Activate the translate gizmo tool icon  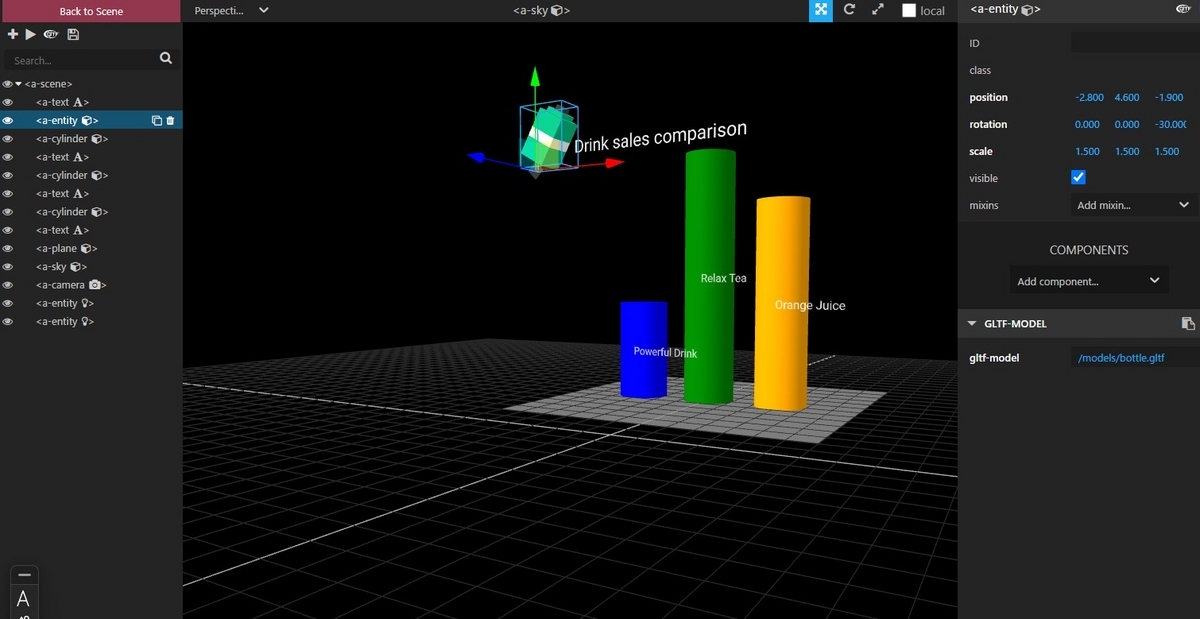click(820, 10)
